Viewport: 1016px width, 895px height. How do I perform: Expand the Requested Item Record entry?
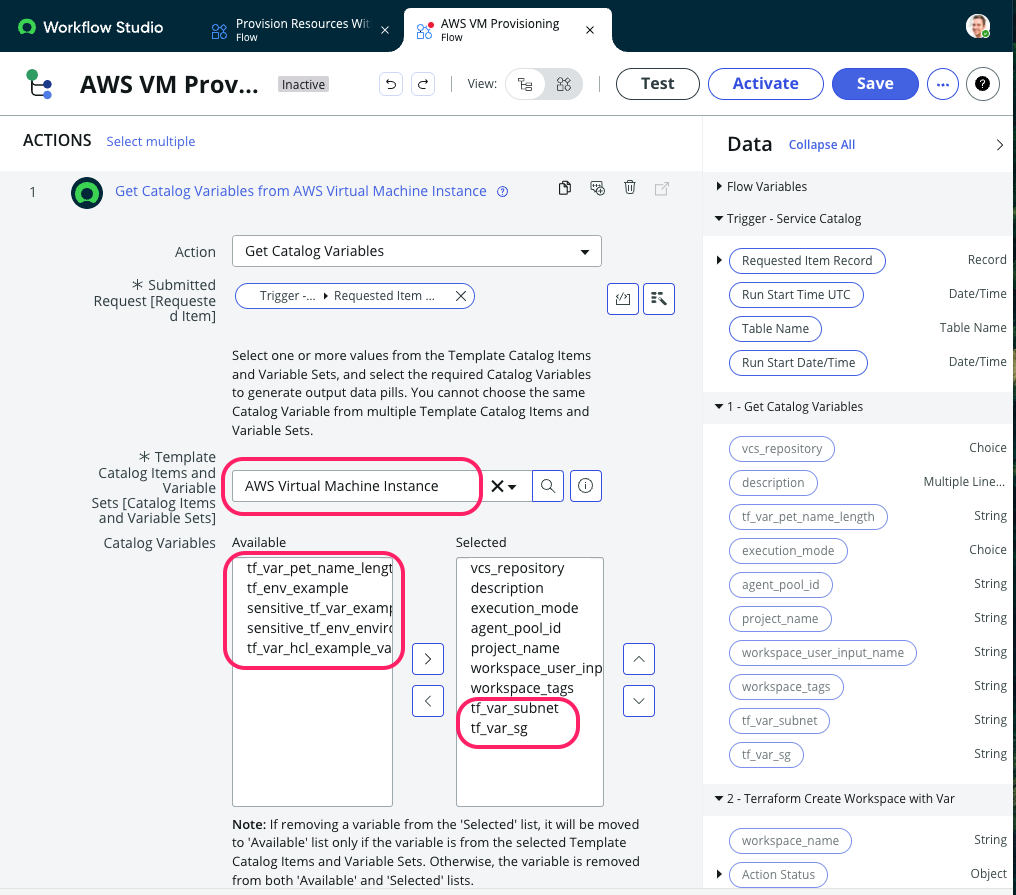tap(719, 260)
